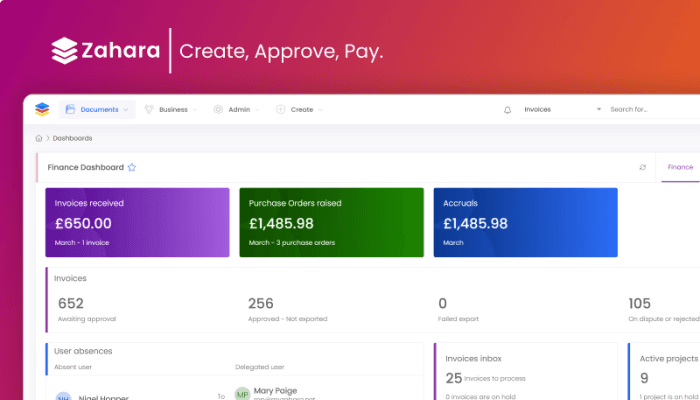The image size is (700, 400).
Task: Click the Documents folder icon
Action: tap(70, 109)
